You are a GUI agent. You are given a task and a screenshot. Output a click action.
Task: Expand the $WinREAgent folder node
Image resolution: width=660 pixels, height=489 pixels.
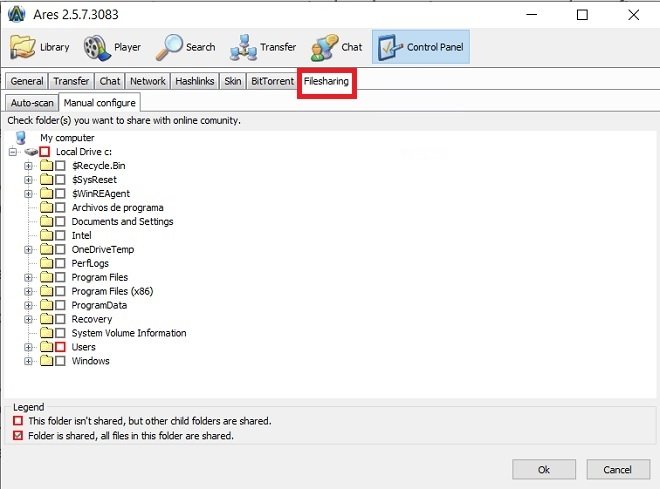[x=28, y=194]
